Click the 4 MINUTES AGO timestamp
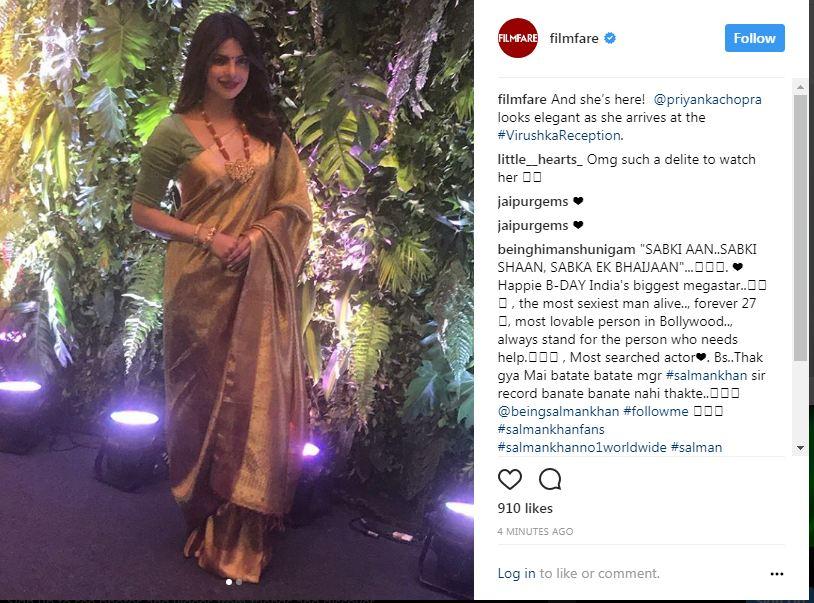 point(535,531)
